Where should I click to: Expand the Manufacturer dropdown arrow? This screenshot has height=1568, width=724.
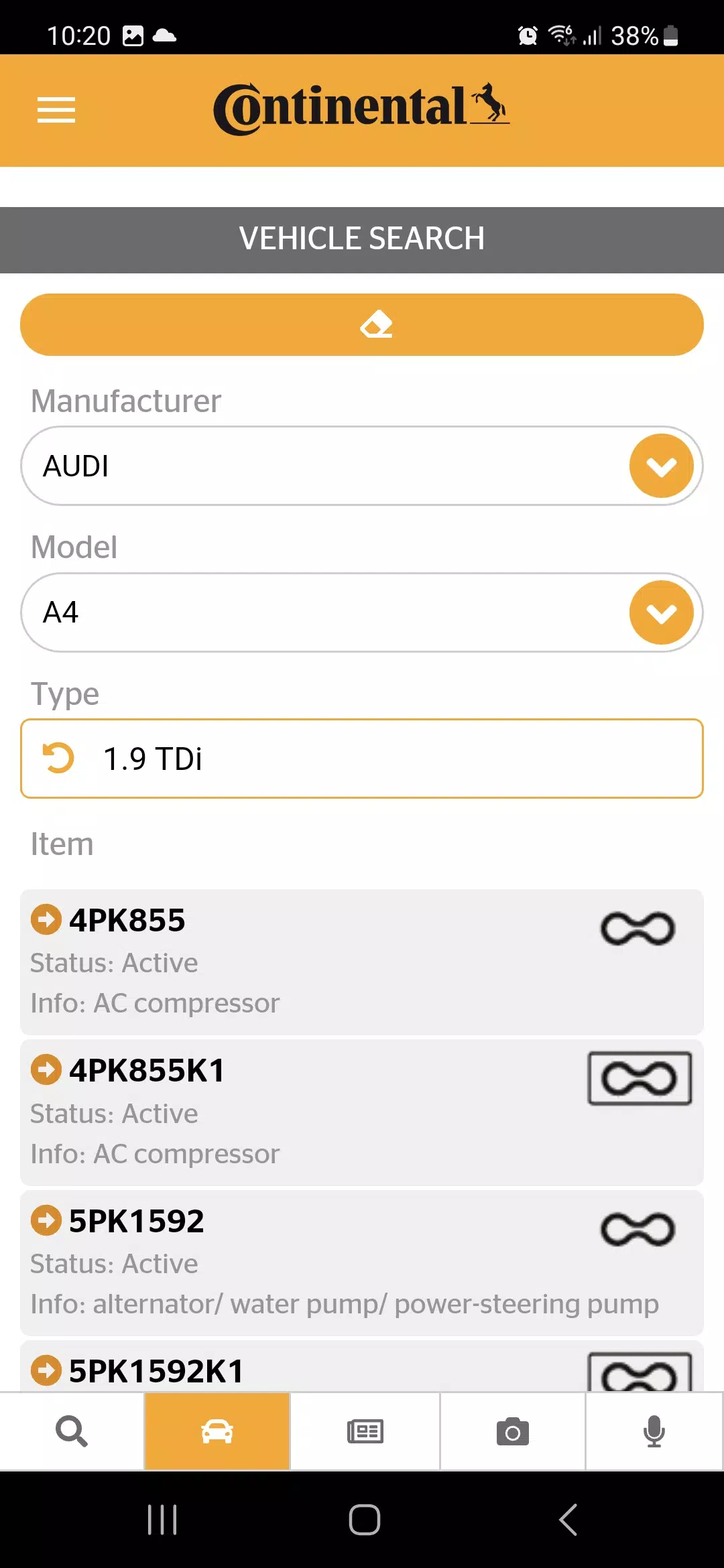(x=661, y=466)
